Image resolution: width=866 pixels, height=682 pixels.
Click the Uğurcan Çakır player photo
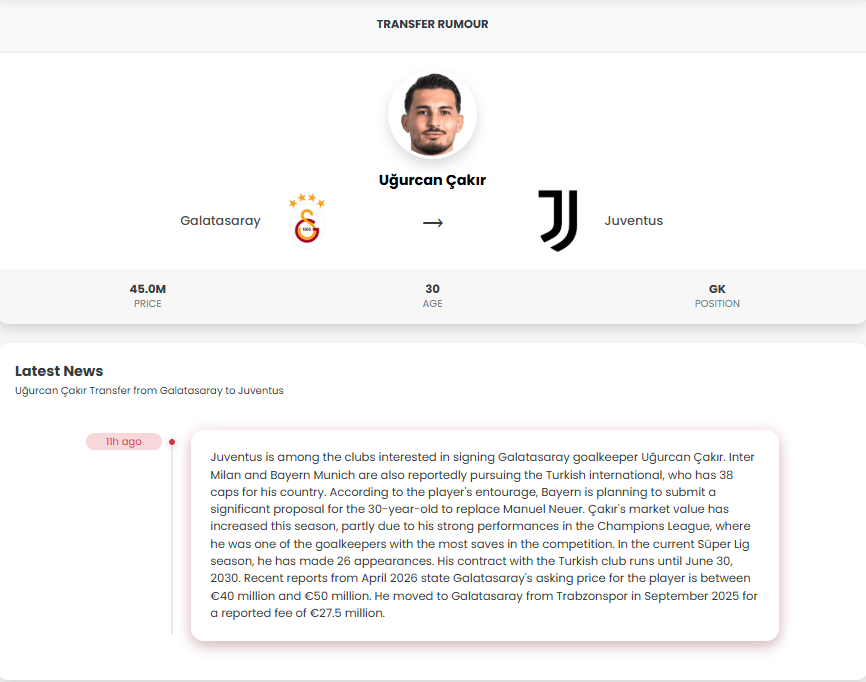pos(432,114)
